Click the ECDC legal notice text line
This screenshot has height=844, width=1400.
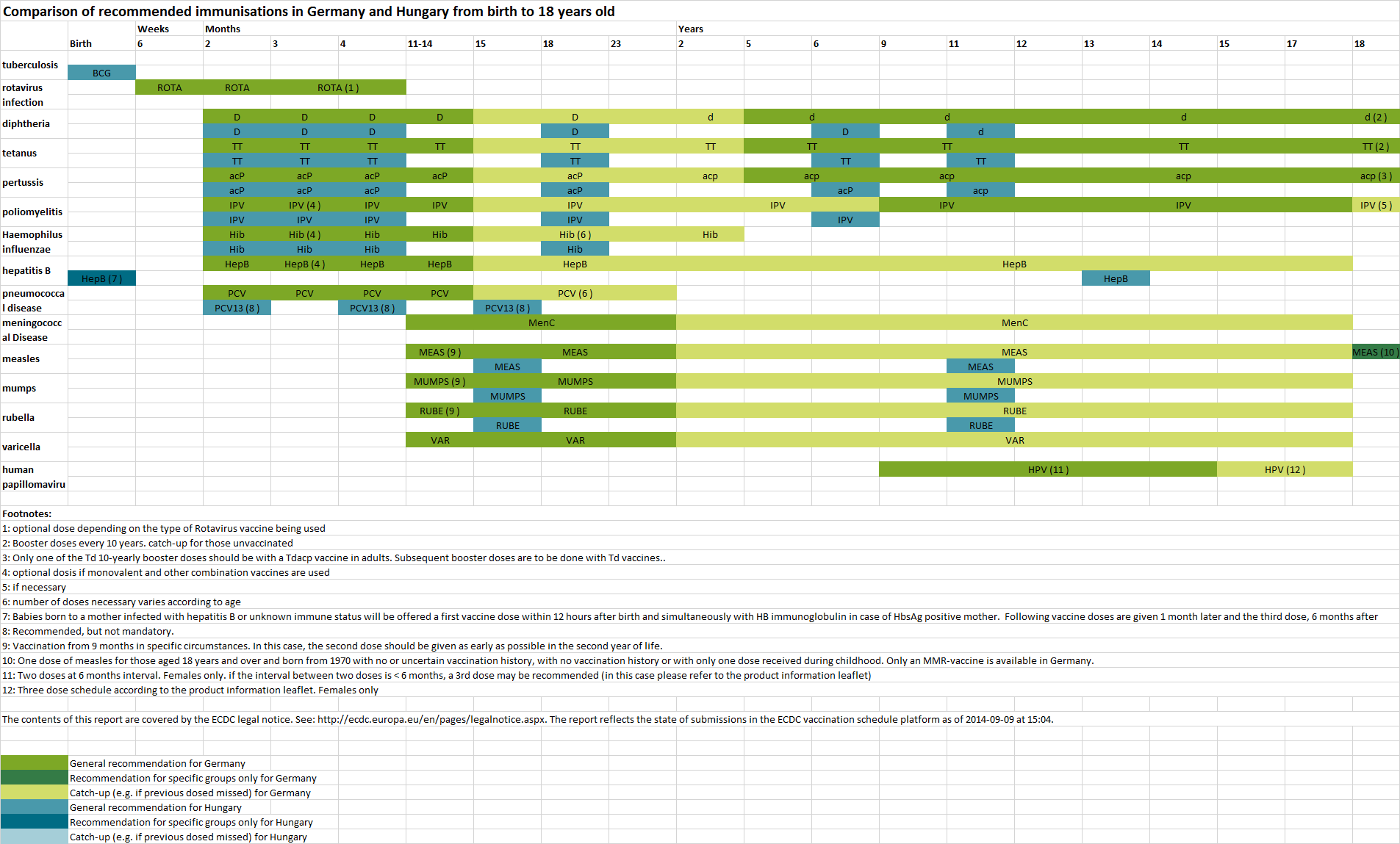coord(528,719)
